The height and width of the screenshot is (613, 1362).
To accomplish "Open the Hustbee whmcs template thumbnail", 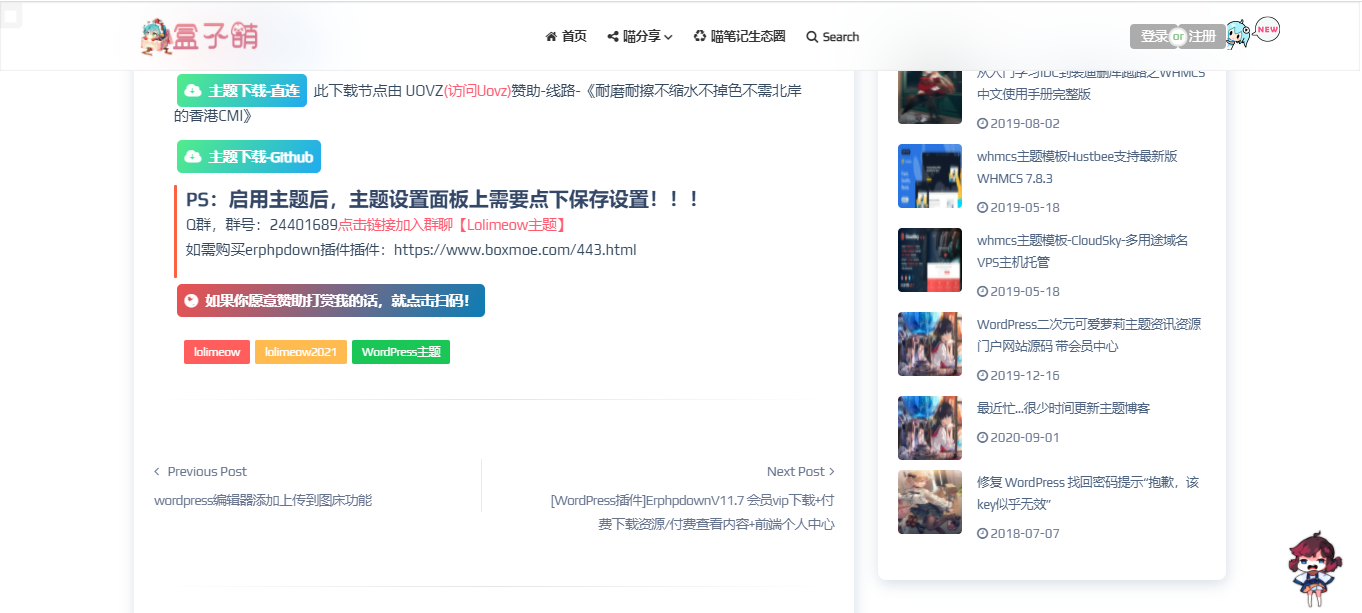I will point(929,176).
